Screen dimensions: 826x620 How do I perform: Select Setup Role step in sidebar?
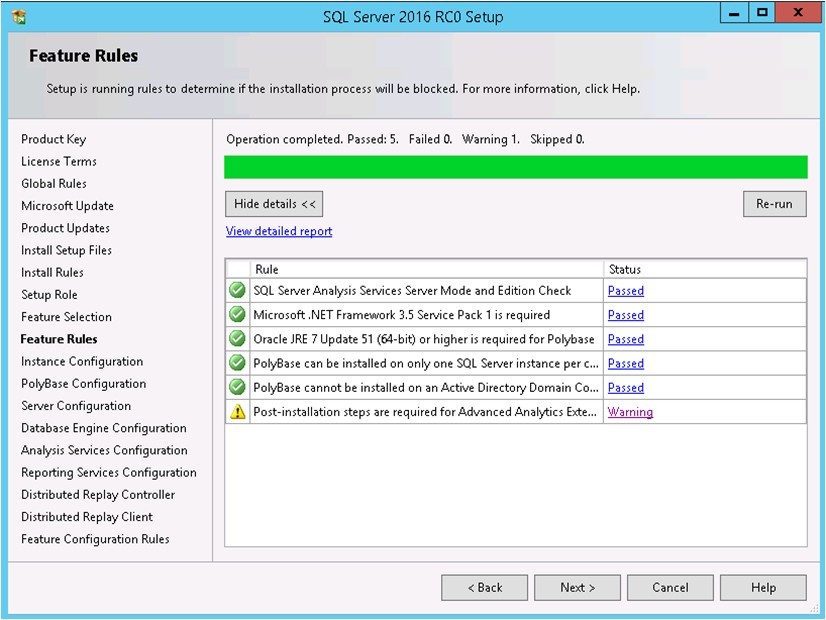click(49, 294)
